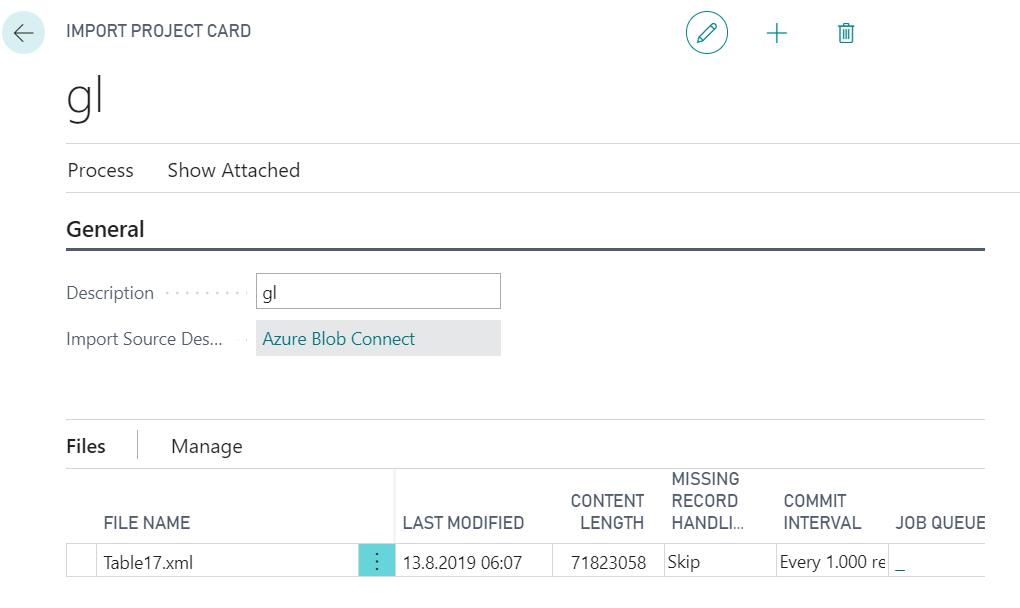Open the three-dot menu for Table17.xml
This screenshot has width=1020, height=608.
tap(377, 562)
